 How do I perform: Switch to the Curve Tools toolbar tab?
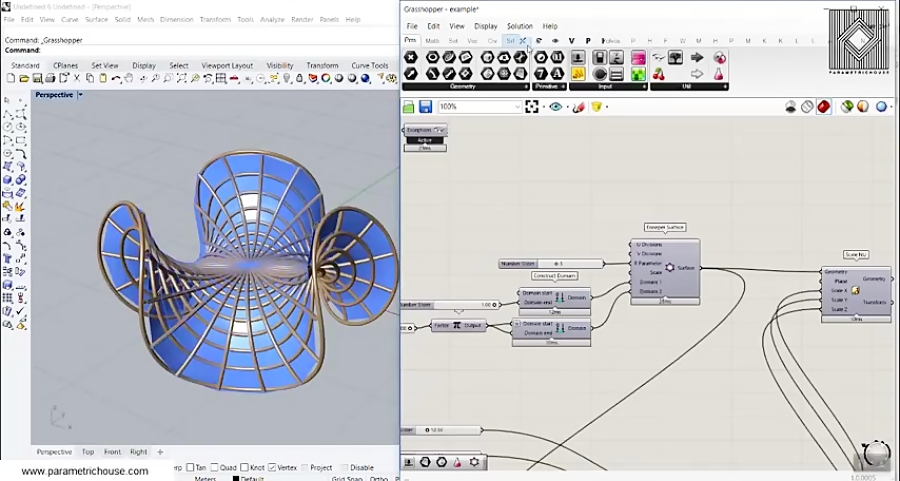coord(370,65)
